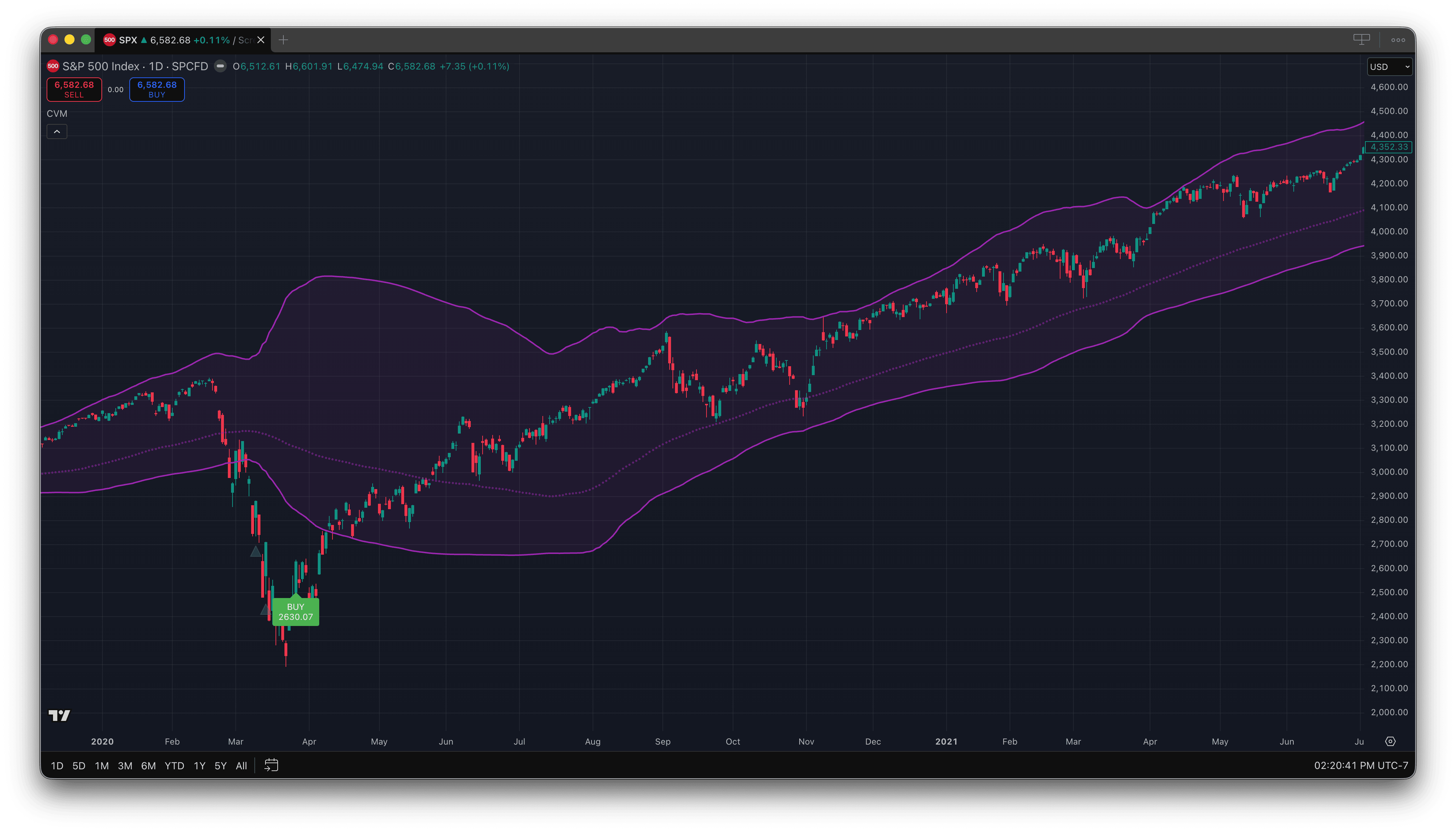Click the high price H6,601.91 value

coord(308,66)
